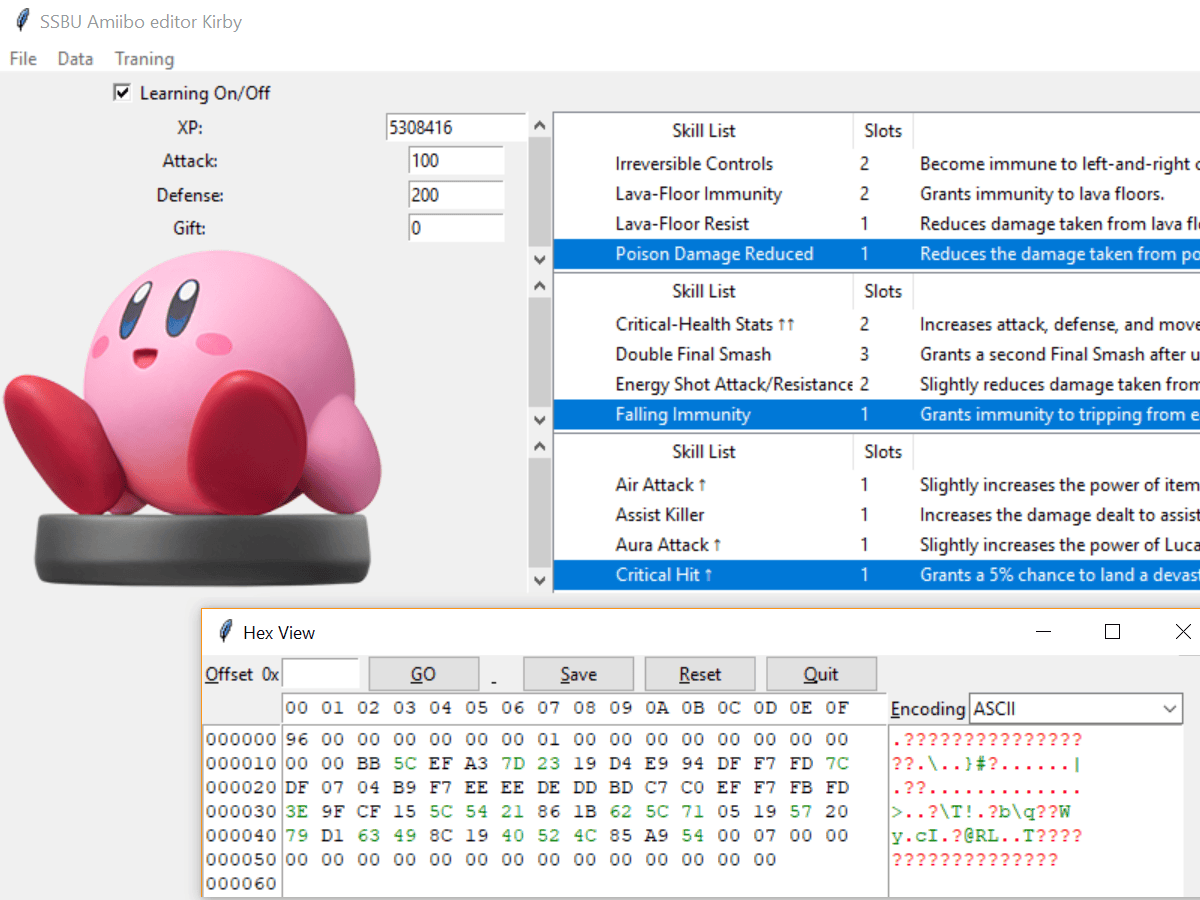Toggle the Learning On/Off checkbox
Viewport: 1200px width, 900px height.
coord(121,92)
